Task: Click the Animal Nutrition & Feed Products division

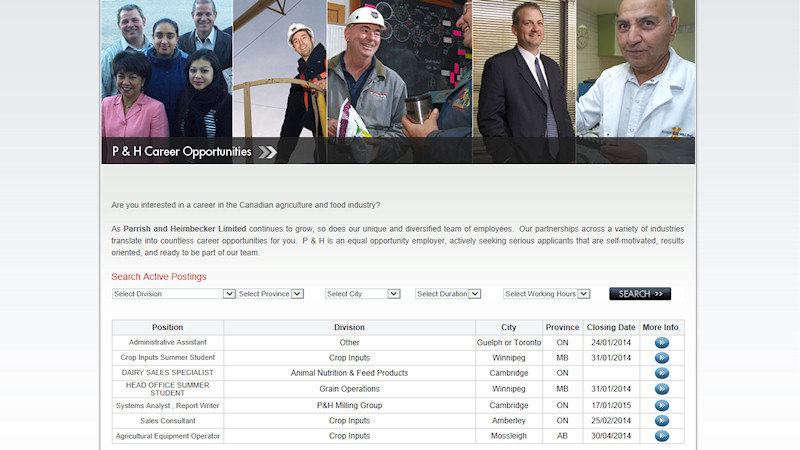Action: (x=349, y=373)
